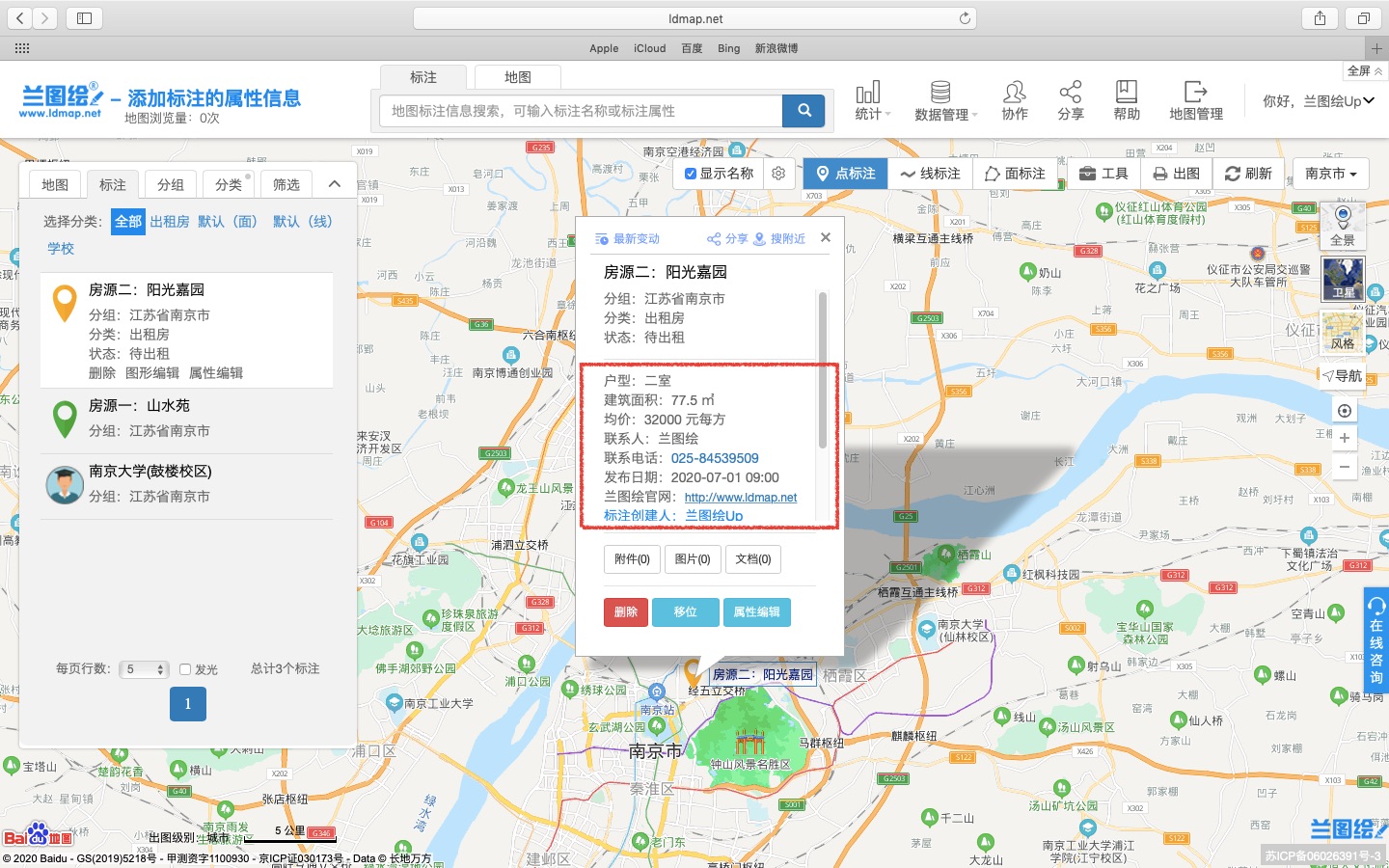Open the 数据管理 data management icon
Screen dimensions: 1389x868
point(944,100)
